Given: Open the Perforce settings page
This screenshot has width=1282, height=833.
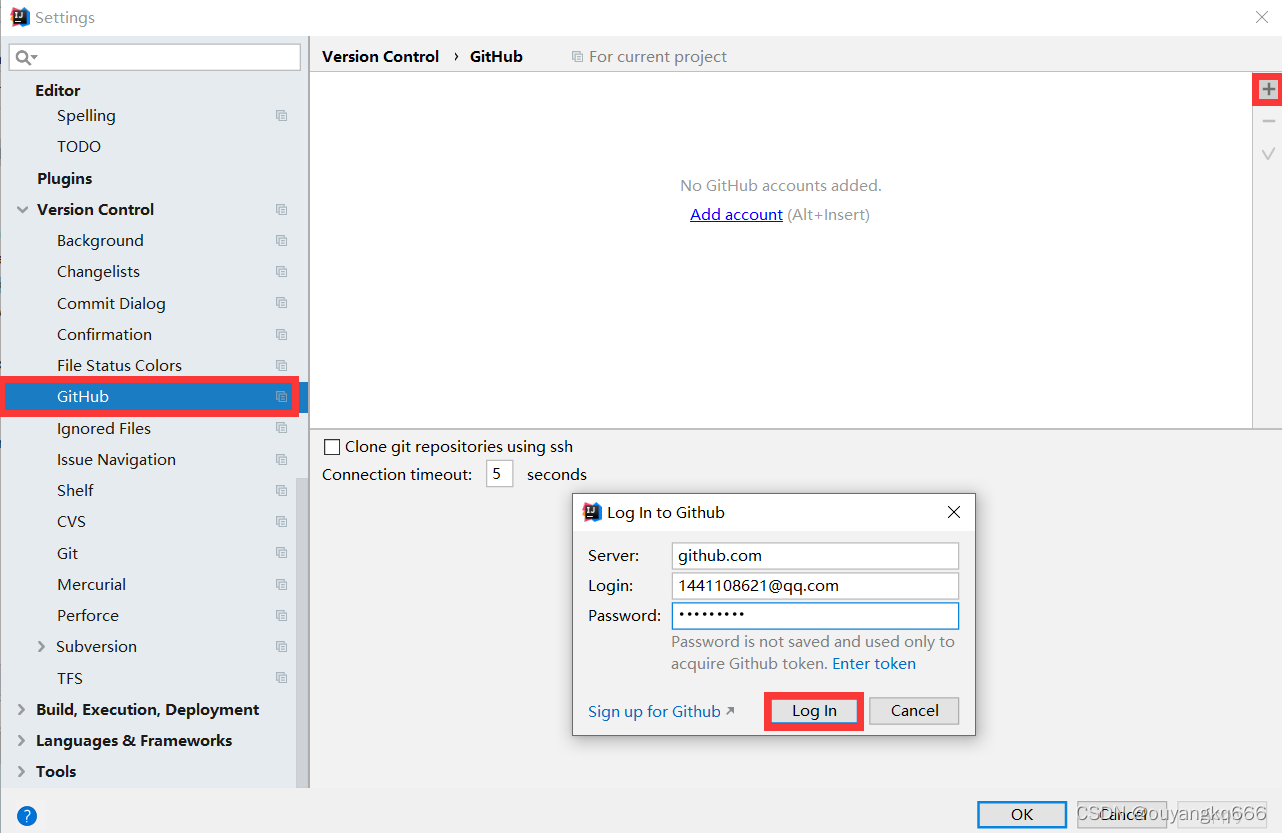Looking at the screenshot, I should [88, 616].
